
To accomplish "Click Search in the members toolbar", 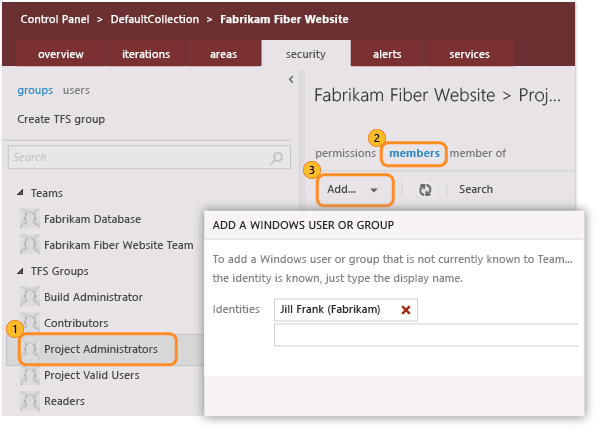I will coord(476,189).
